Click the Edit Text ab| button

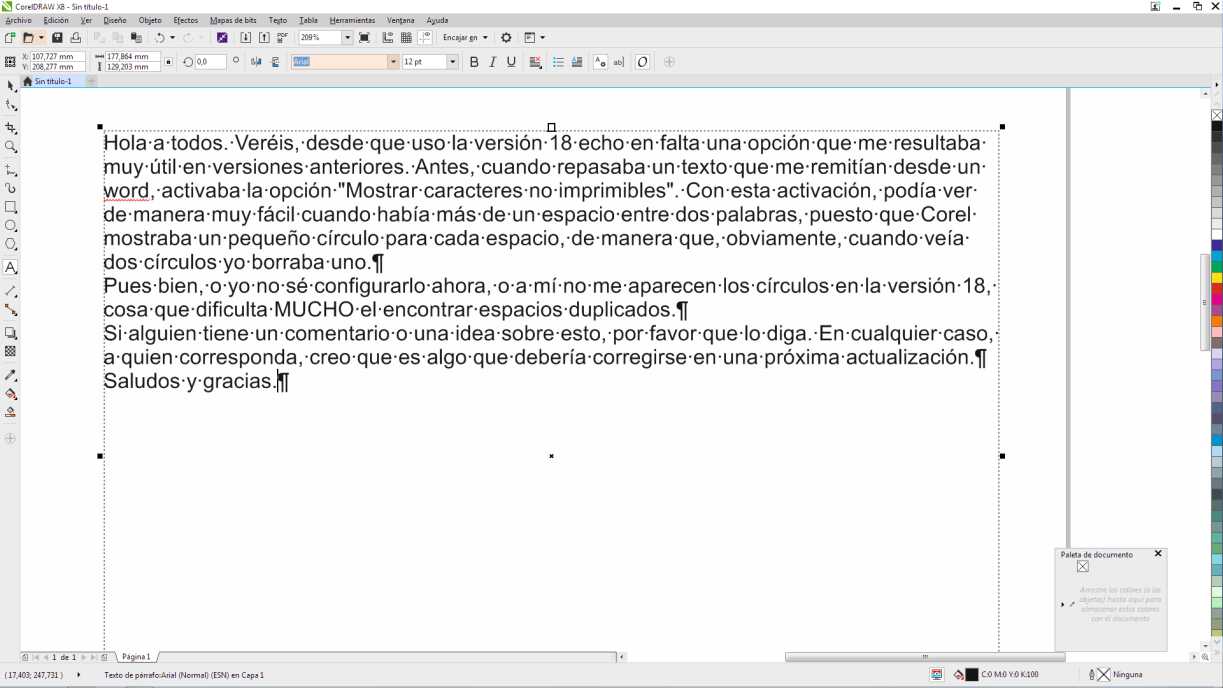pos(618,62)
